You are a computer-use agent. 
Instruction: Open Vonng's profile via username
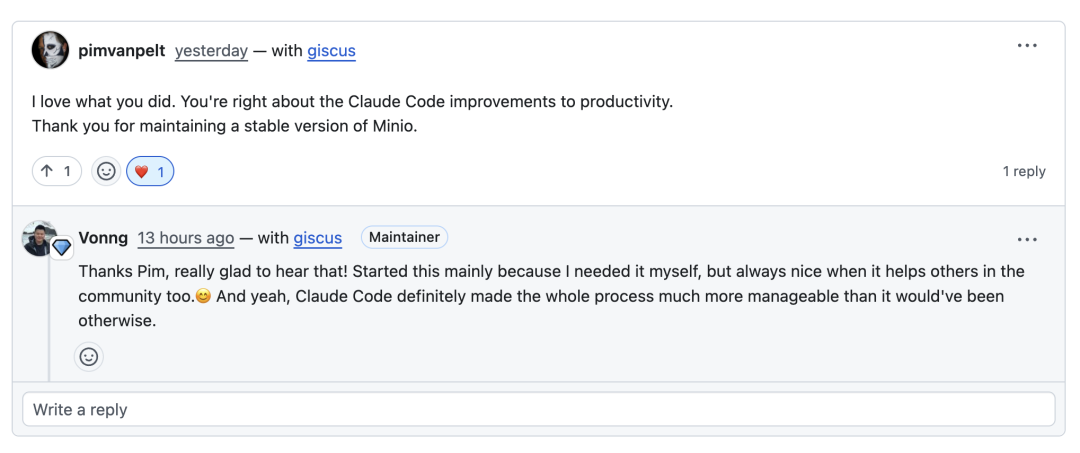tap(103, 238)
